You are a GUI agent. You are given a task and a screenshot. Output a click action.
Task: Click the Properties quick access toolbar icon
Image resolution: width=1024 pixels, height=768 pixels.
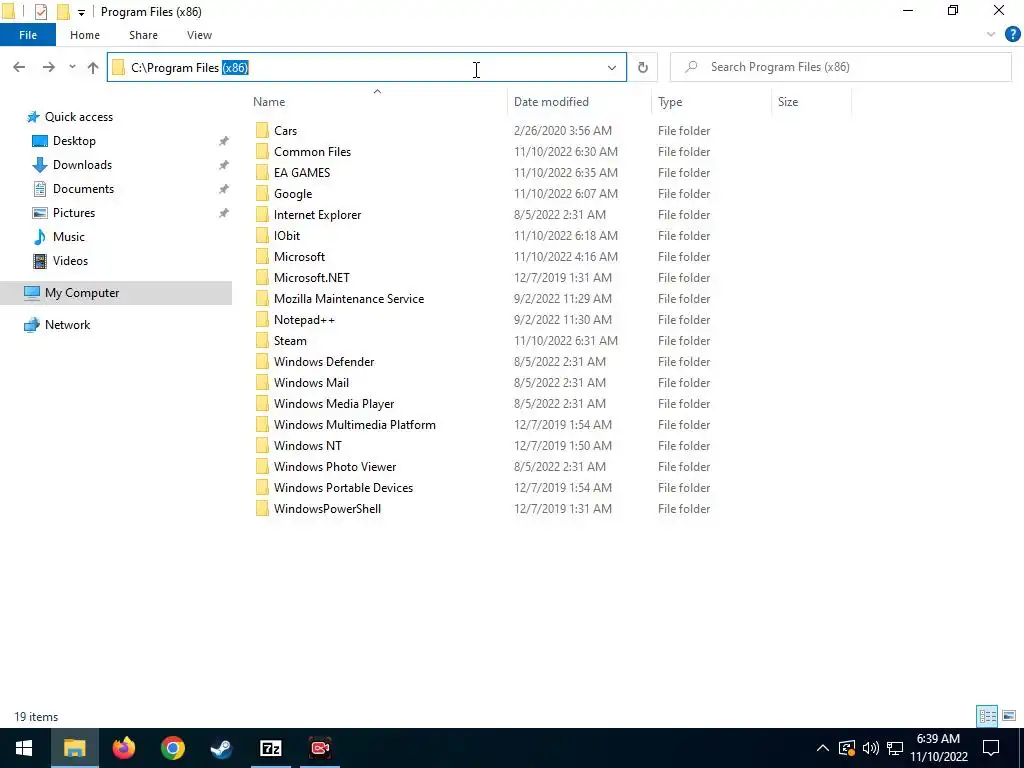tap(41, 12)
